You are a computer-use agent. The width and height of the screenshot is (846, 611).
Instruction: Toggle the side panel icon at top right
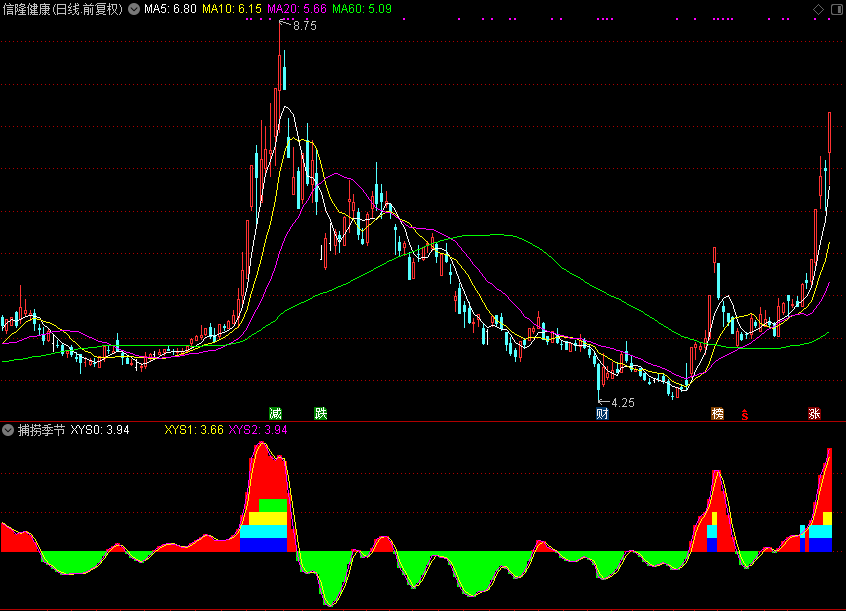(x=837, y=9)
